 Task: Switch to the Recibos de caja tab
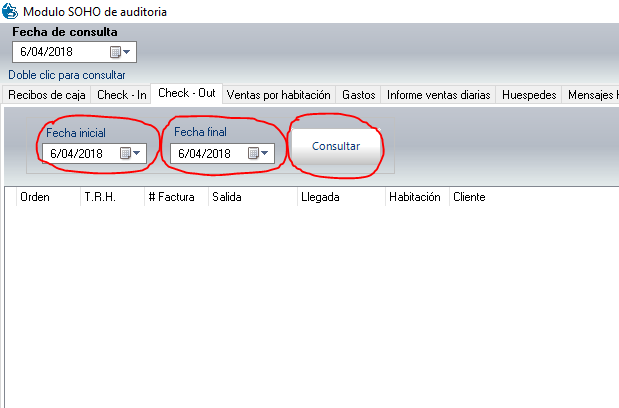47,95
